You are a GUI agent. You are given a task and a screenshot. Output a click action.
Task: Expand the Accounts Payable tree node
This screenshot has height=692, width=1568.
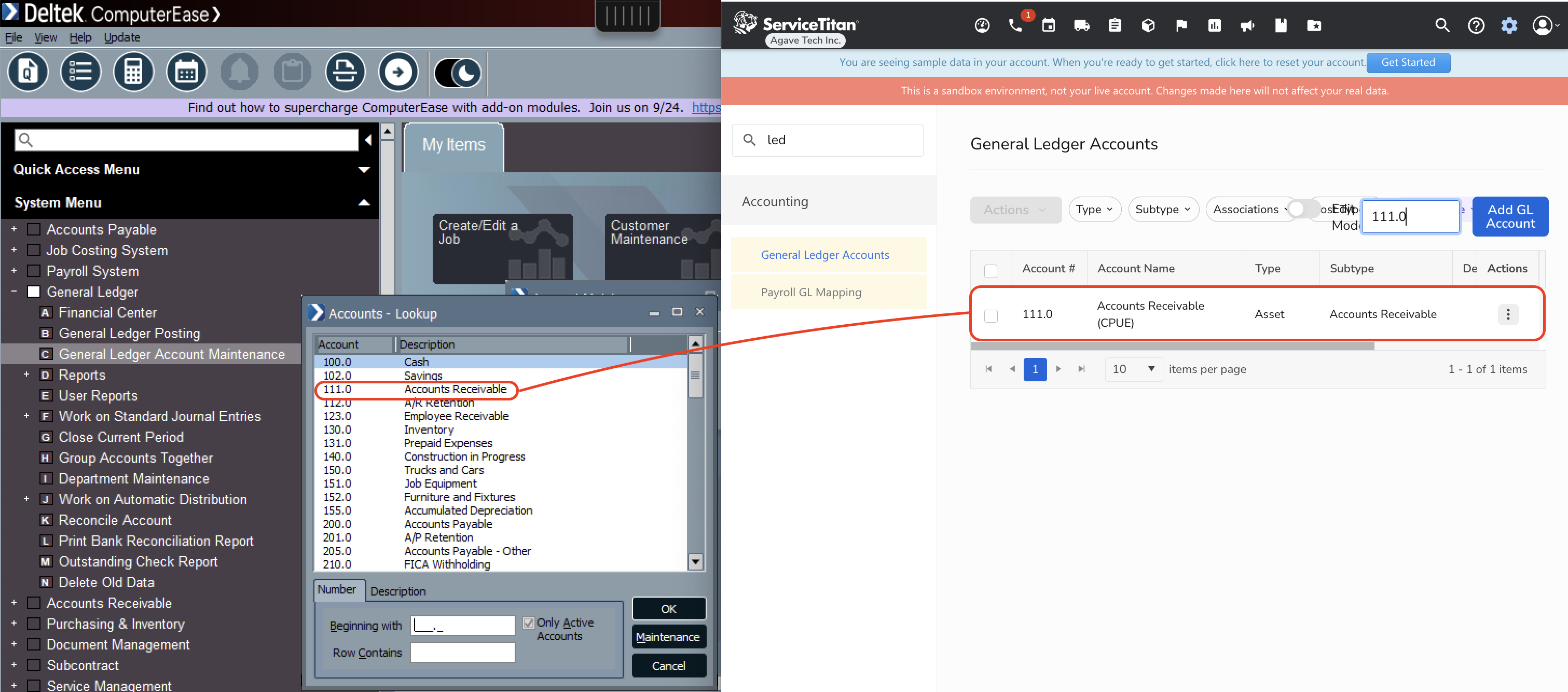[x=13, y=229]
